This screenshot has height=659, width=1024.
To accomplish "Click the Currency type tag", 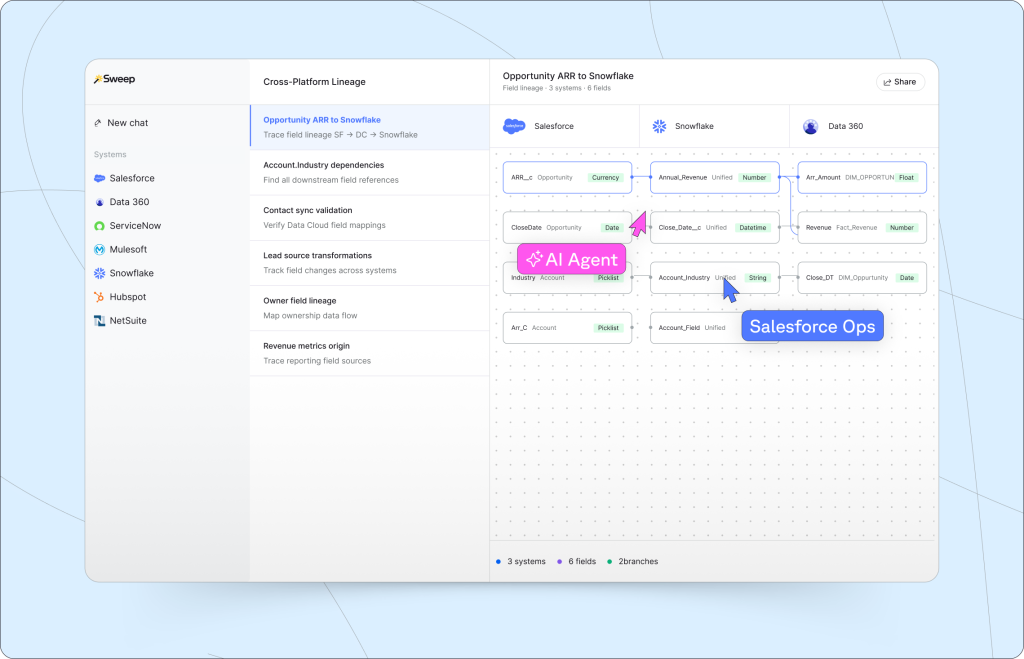I will (x=605, y=178).
